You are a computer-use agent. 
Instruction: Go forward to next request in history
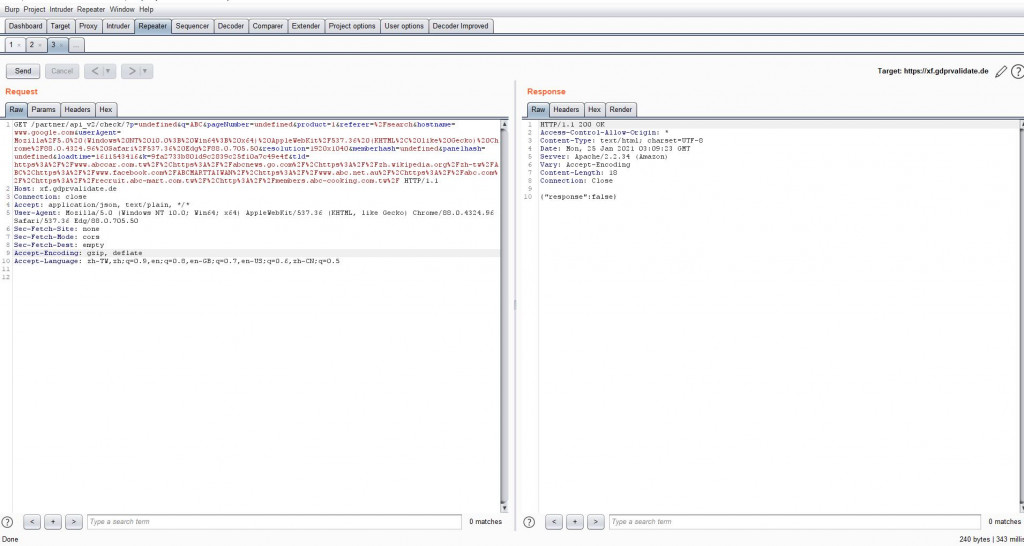pos(131,71)
